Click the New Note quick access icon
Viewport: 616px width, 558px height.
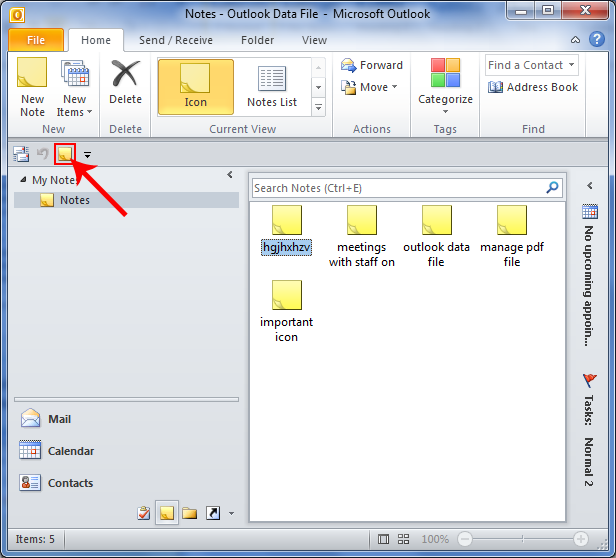[x=65, y=154]
